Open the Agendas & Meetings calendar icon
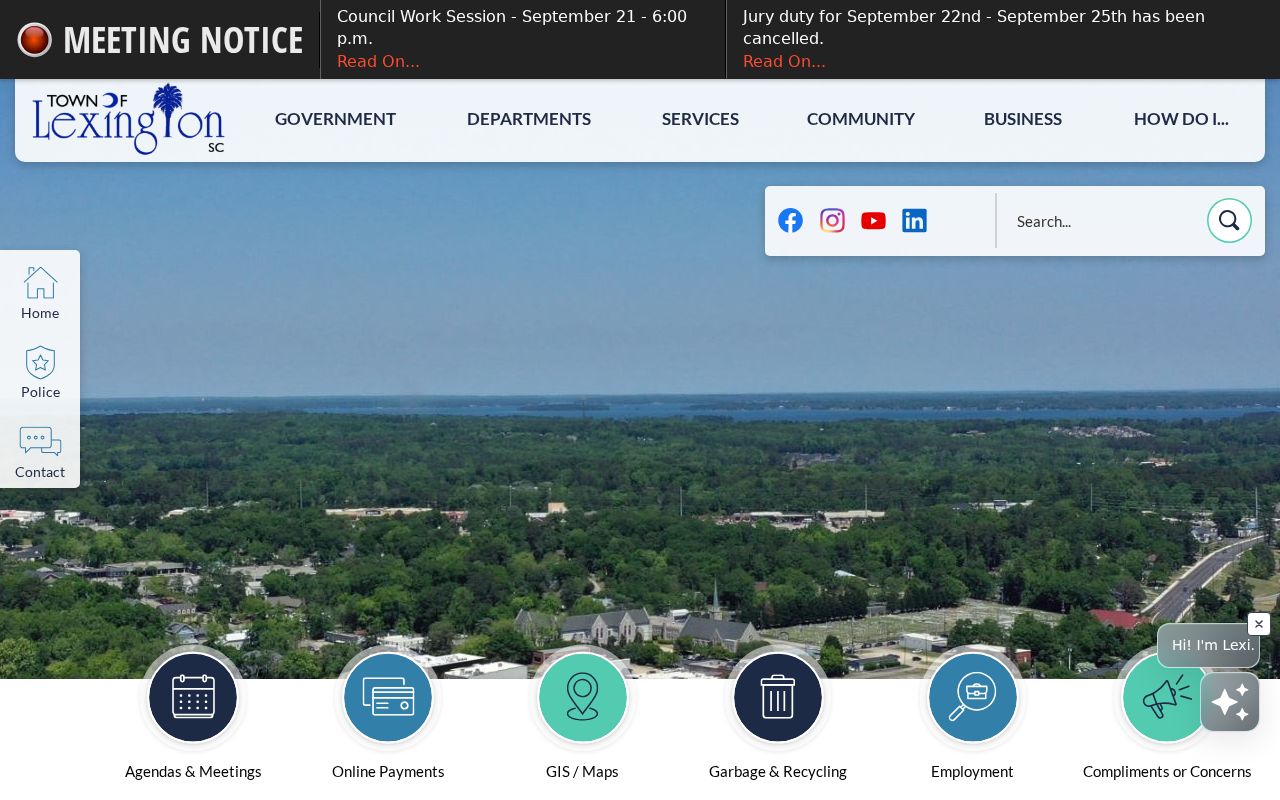 [x=193, y=698]
